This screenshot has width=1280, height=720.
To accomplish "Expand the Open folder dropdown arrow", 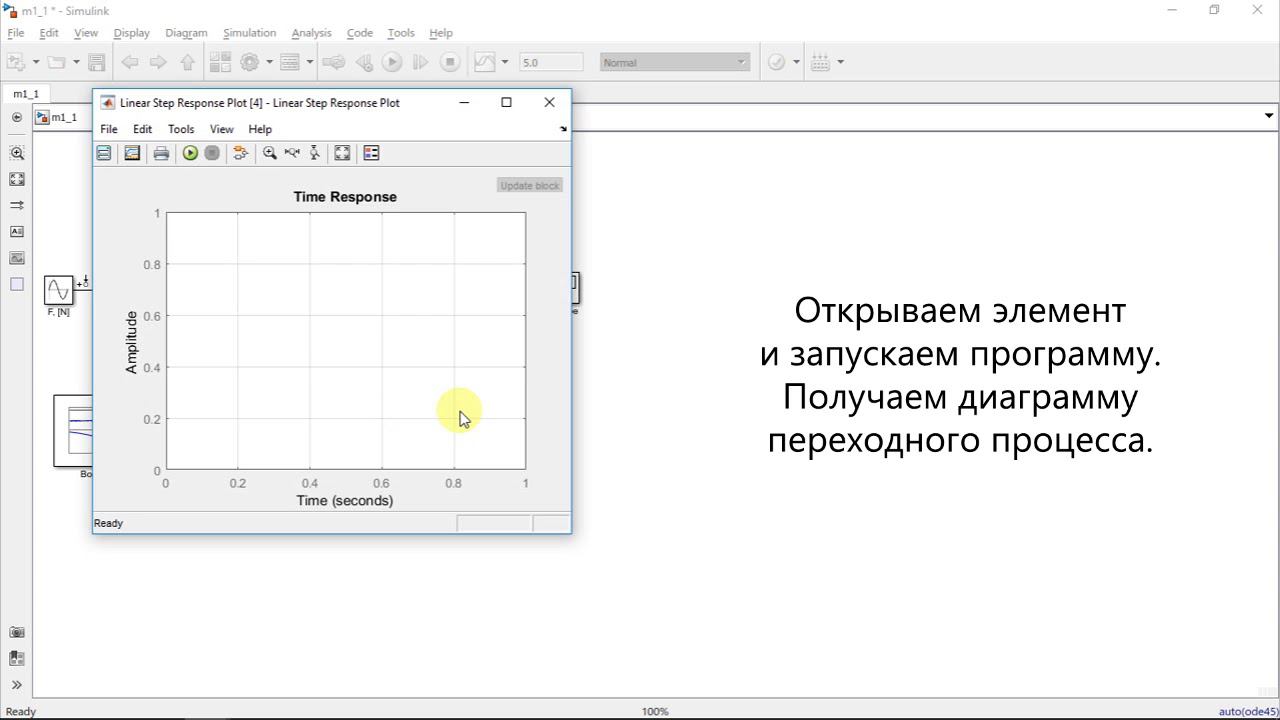I will pyautogui.click(x=75, y=62).
